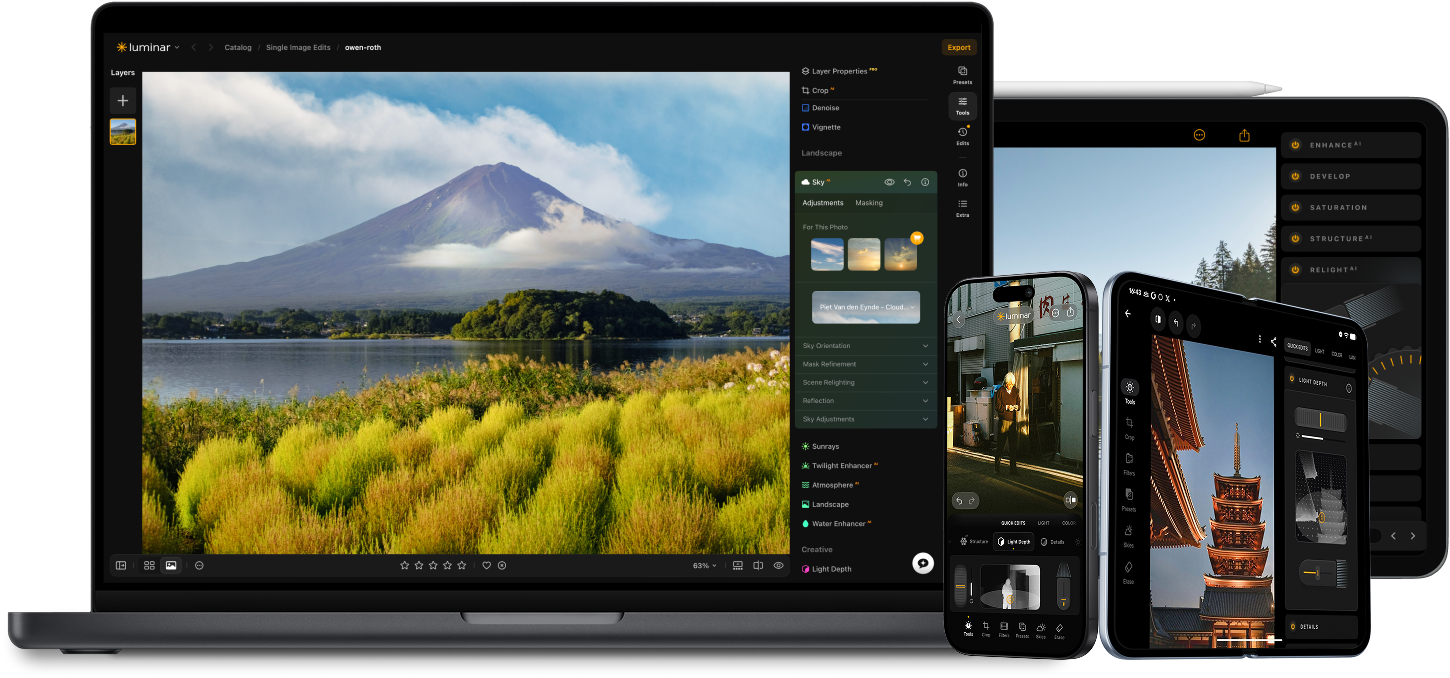Mark photo as favorite with heart
The image size is (1450, 678).
[487, 565]
